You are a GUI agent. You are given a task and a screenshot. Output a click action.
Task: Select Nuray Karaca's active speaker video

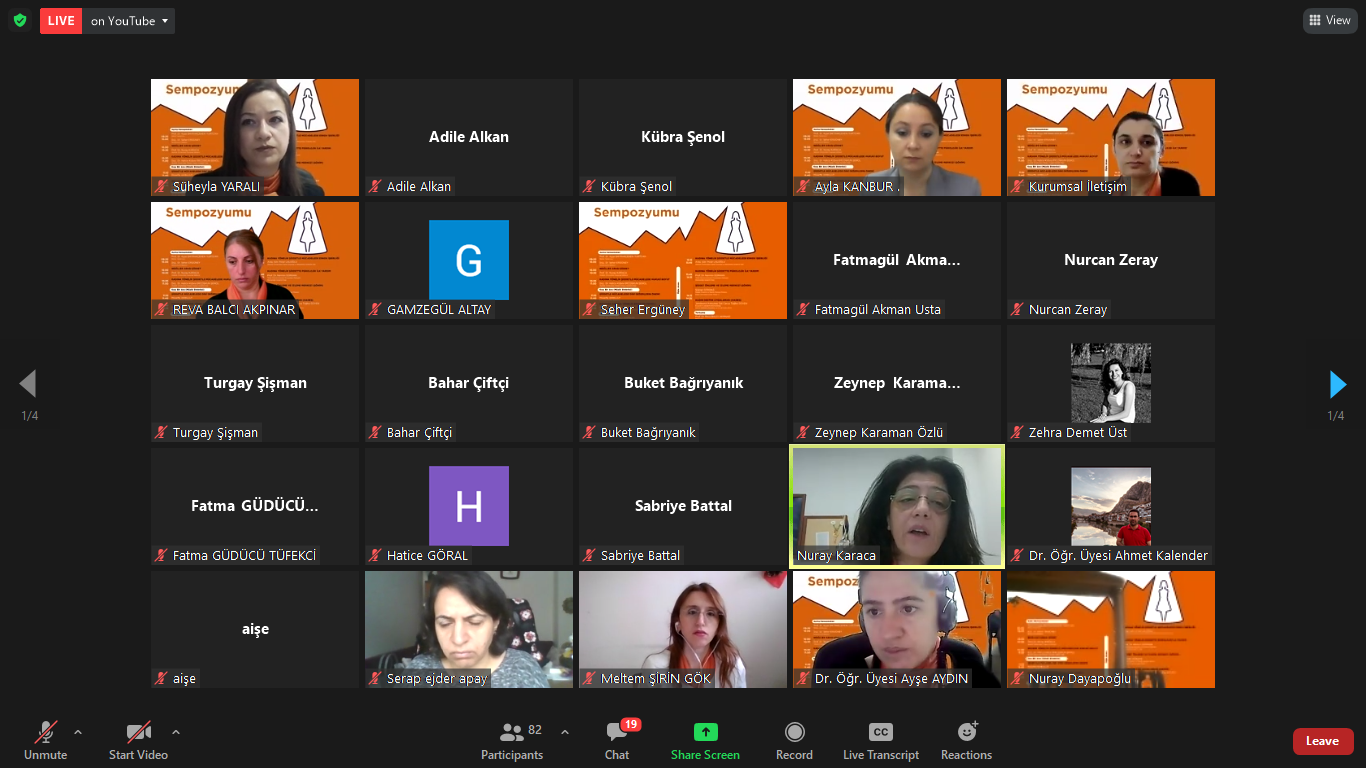pos(897,507)
